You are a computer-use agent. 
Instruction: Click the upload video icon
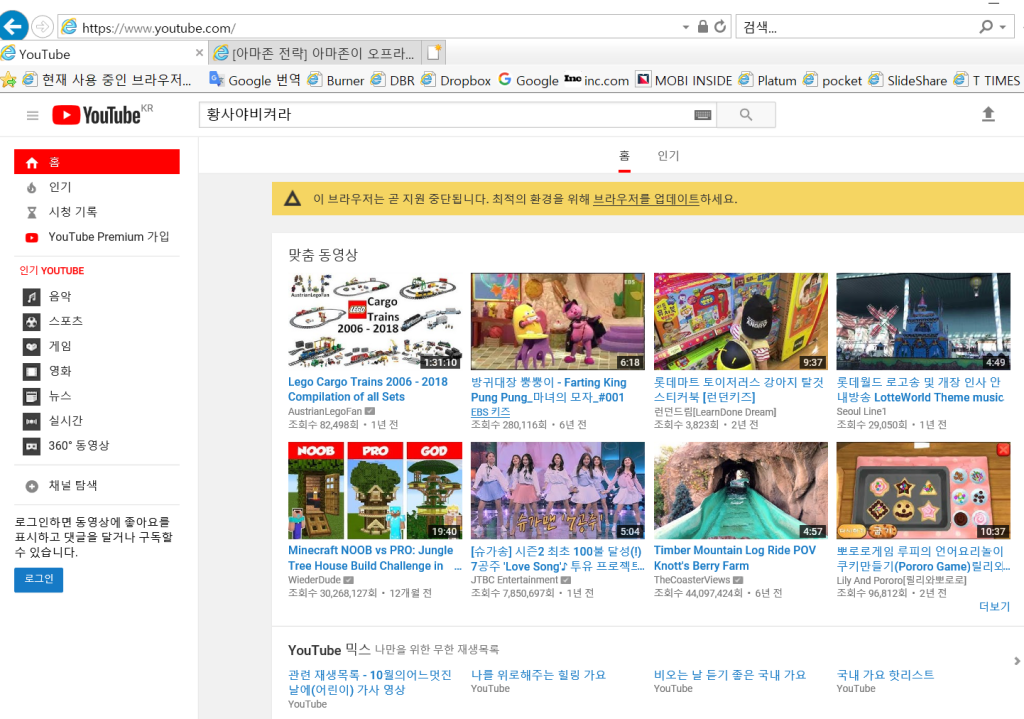click(x=988, y=115)
